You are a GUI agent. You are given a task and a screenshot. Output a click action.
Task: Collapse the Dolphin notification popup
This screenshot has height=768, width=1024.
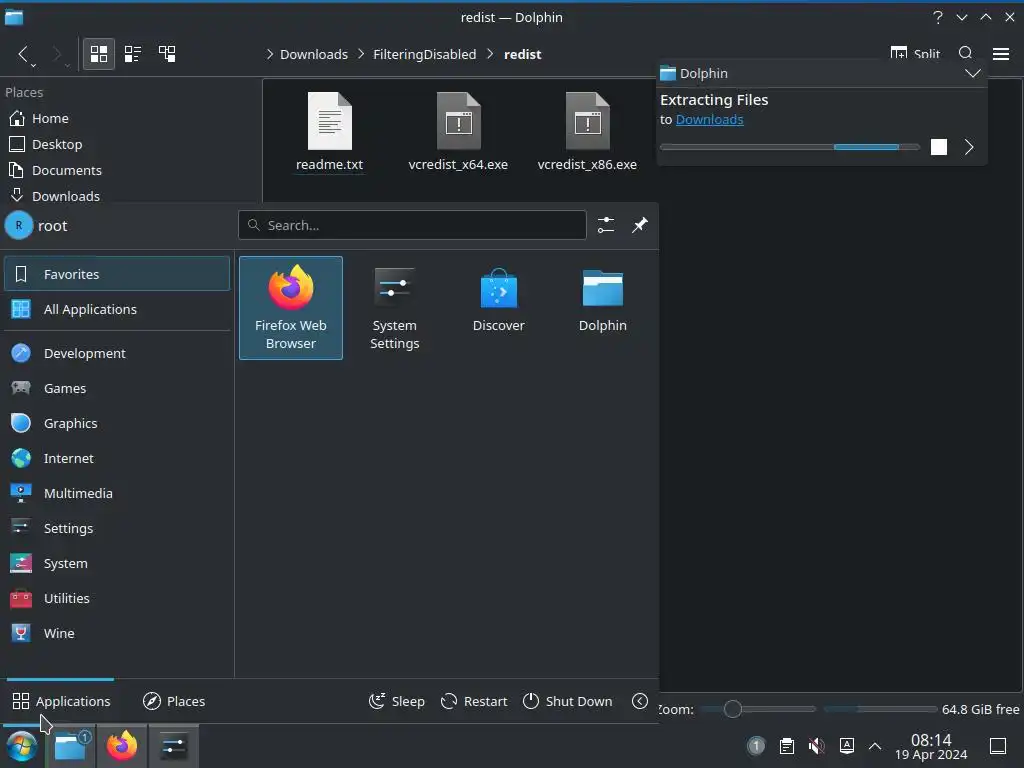[972, 73]
